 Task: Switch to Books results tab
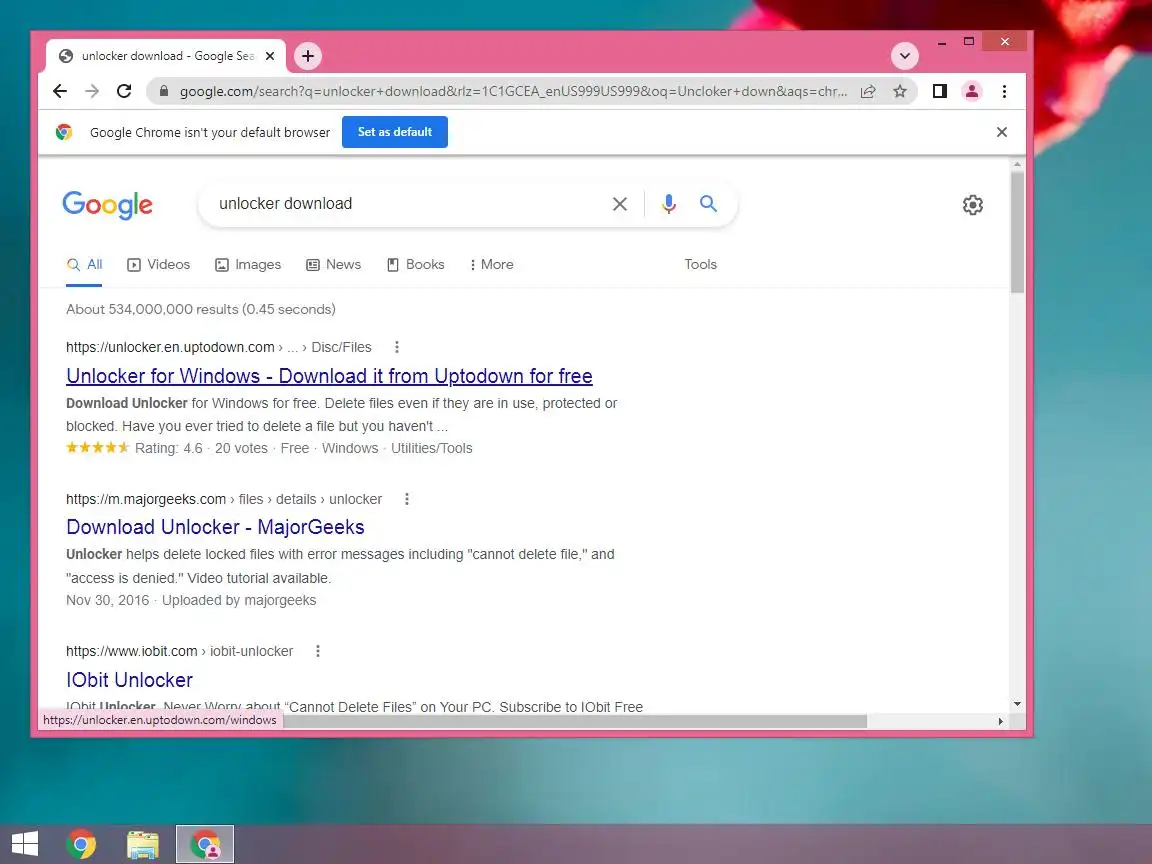coord(416,264)
